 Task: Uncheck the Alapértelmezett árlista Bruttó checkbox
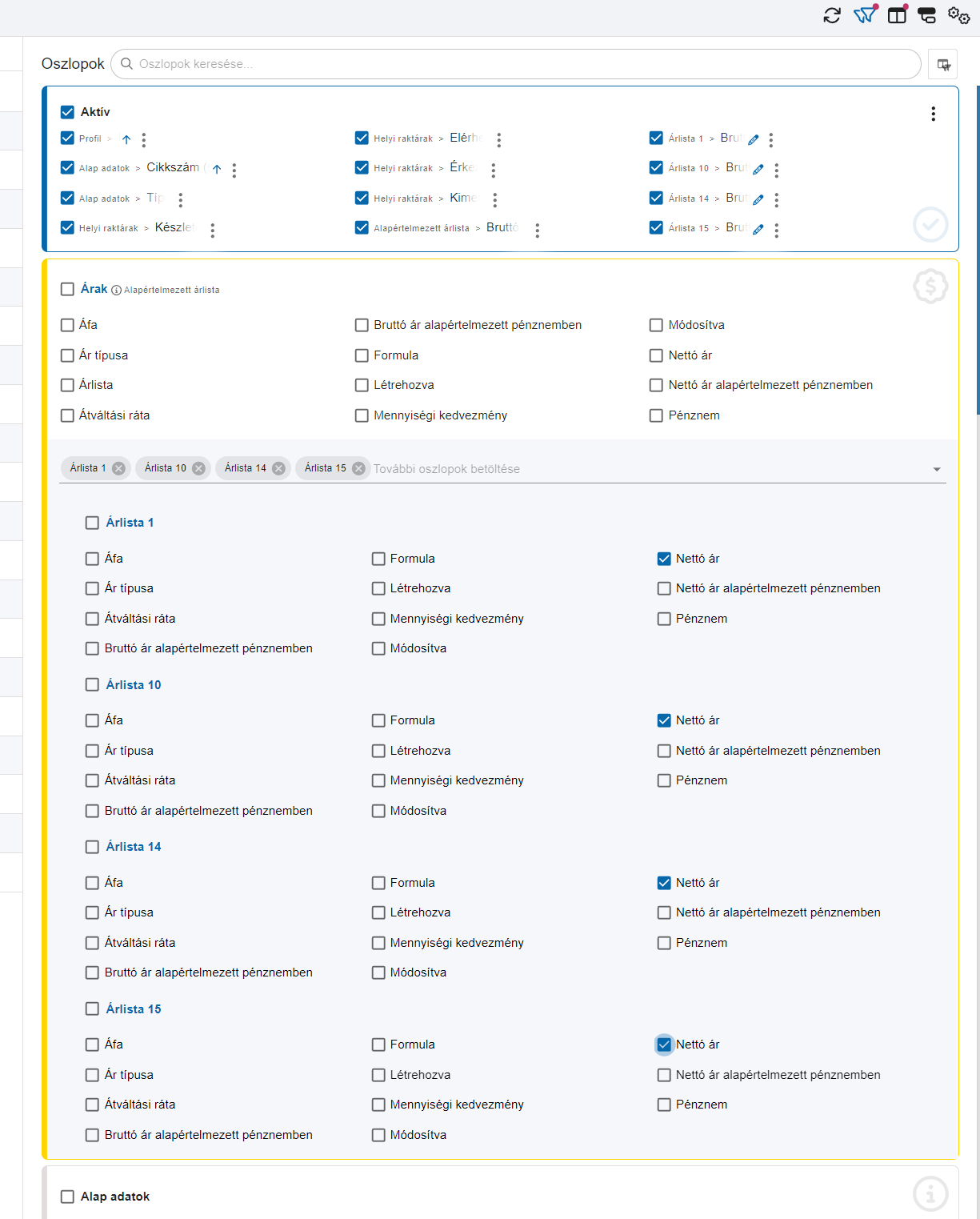362,227
